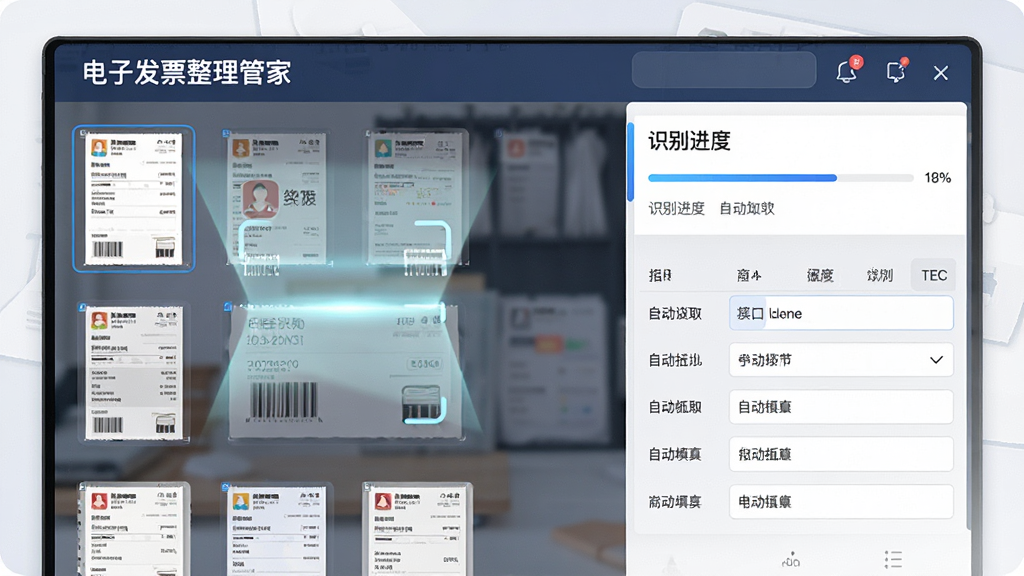Open the message bubble icon with red dot
The image size is (1024, 576).
[896, 71]
